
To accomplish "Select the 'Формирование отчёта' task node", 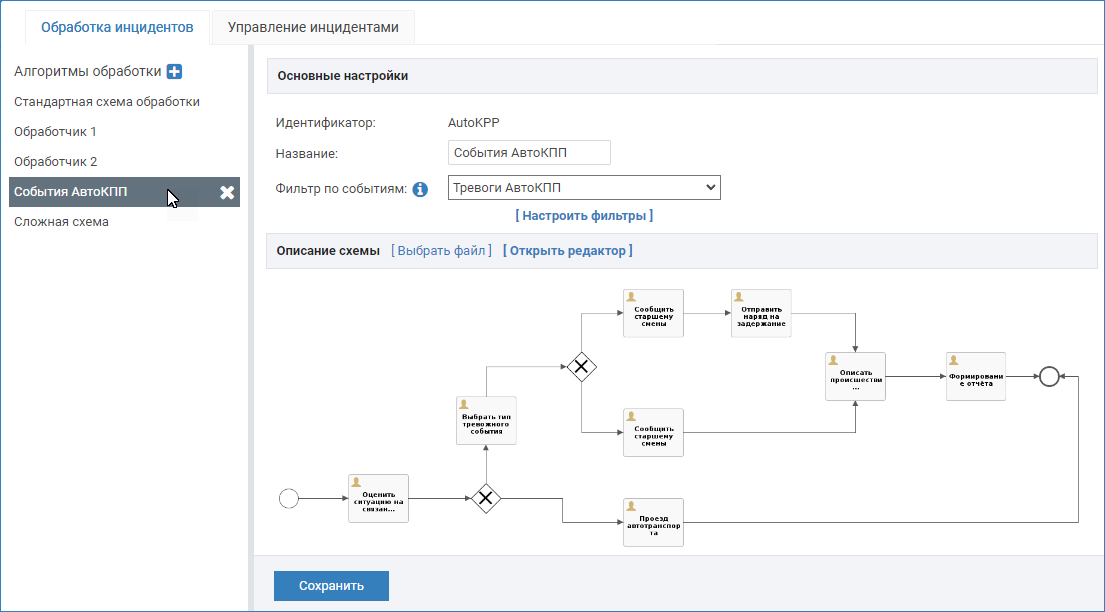I will (x=976, y=376).
